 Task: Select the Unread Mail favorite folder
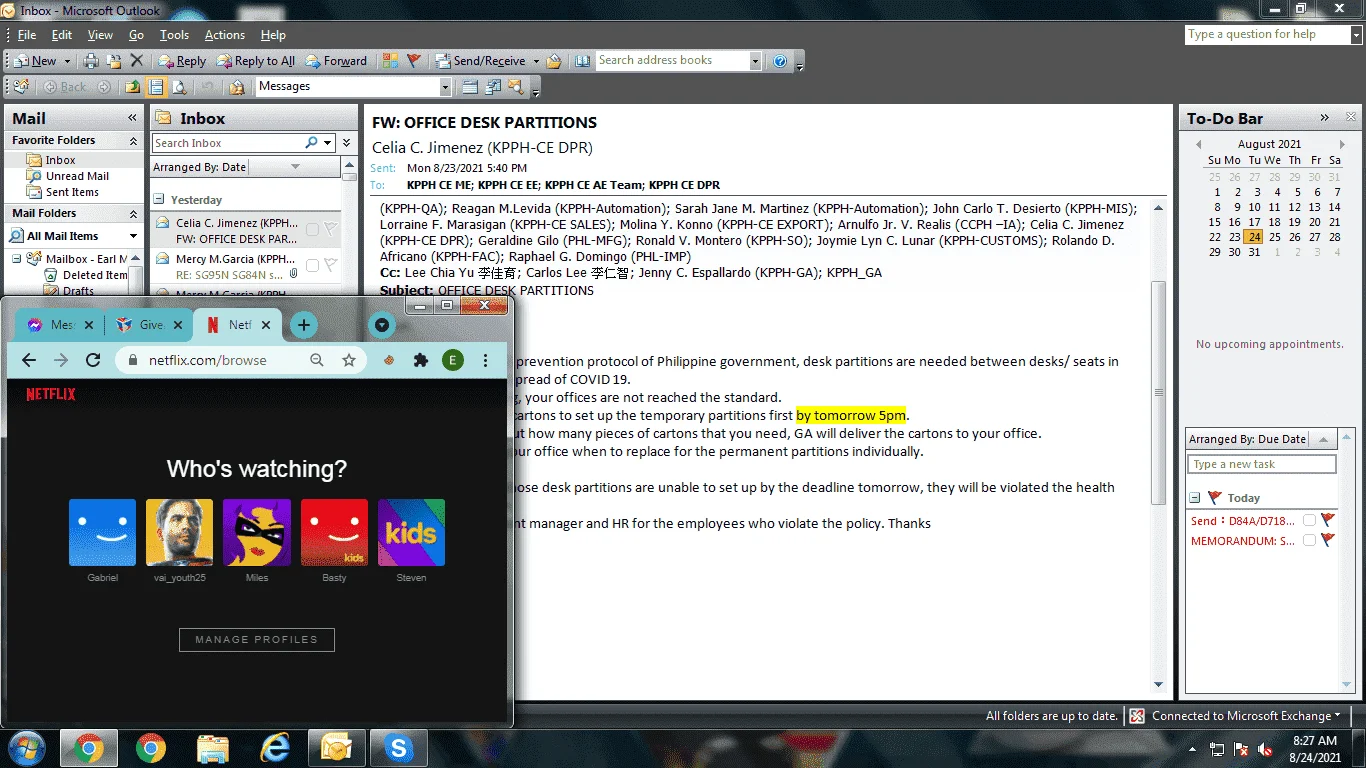pyautogui.click(x=77, y=176)
